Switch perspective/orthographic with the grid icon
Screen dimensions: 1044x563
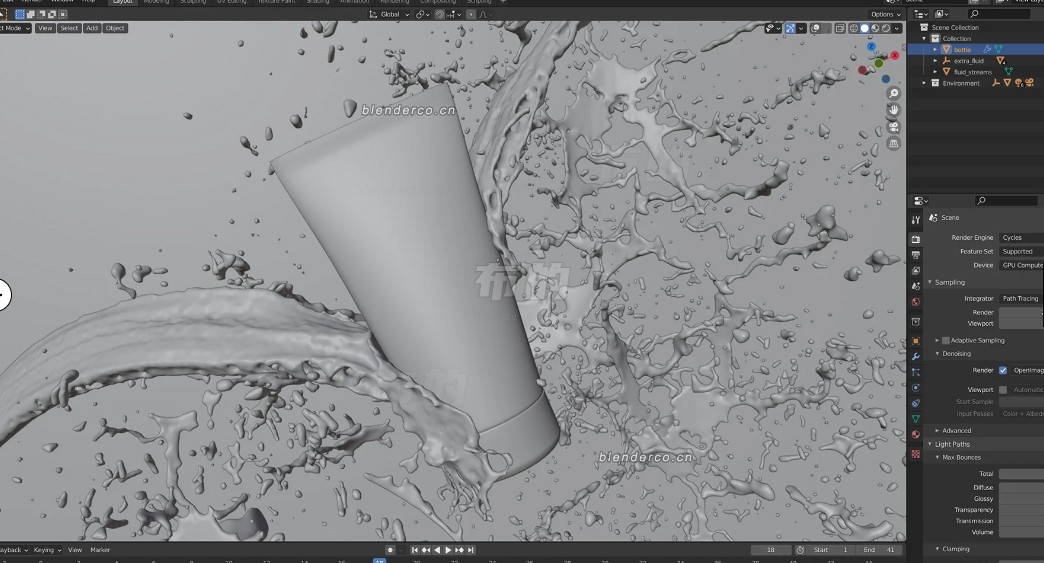coord(894,143)
